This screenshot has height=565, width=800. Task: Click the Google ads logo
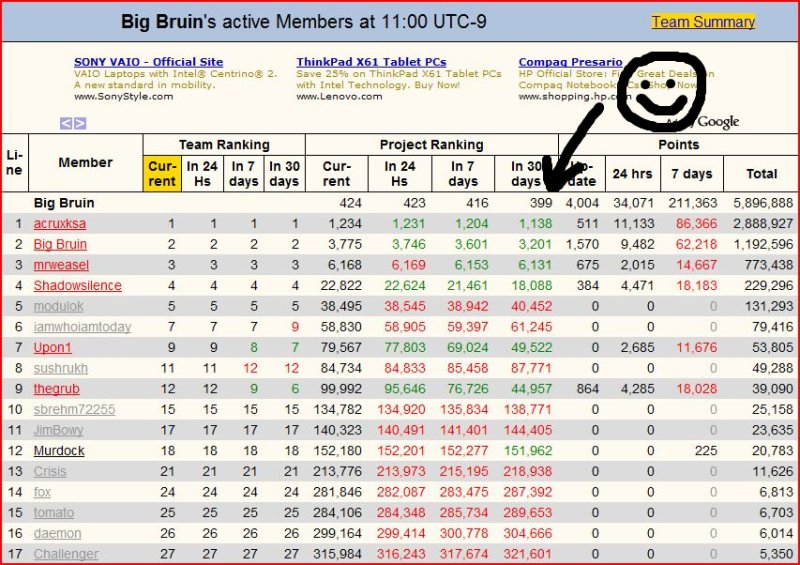(x=718, y=122)
